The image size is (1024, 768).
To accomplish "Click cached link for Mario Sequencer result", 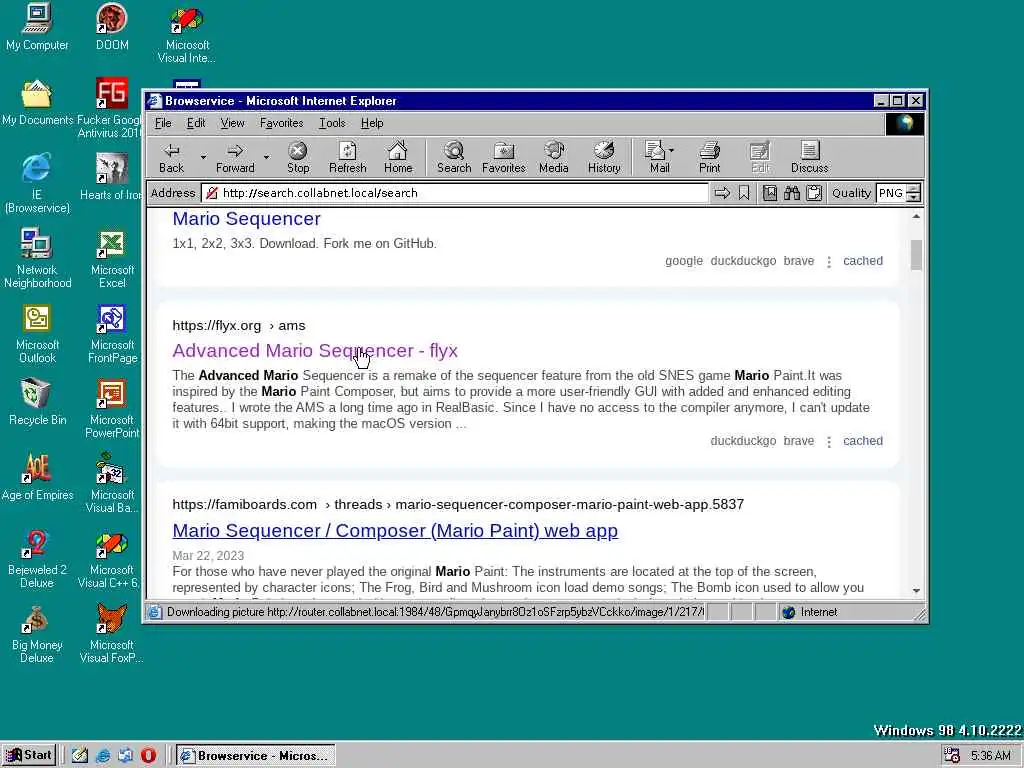I will [x=863, y=261].
